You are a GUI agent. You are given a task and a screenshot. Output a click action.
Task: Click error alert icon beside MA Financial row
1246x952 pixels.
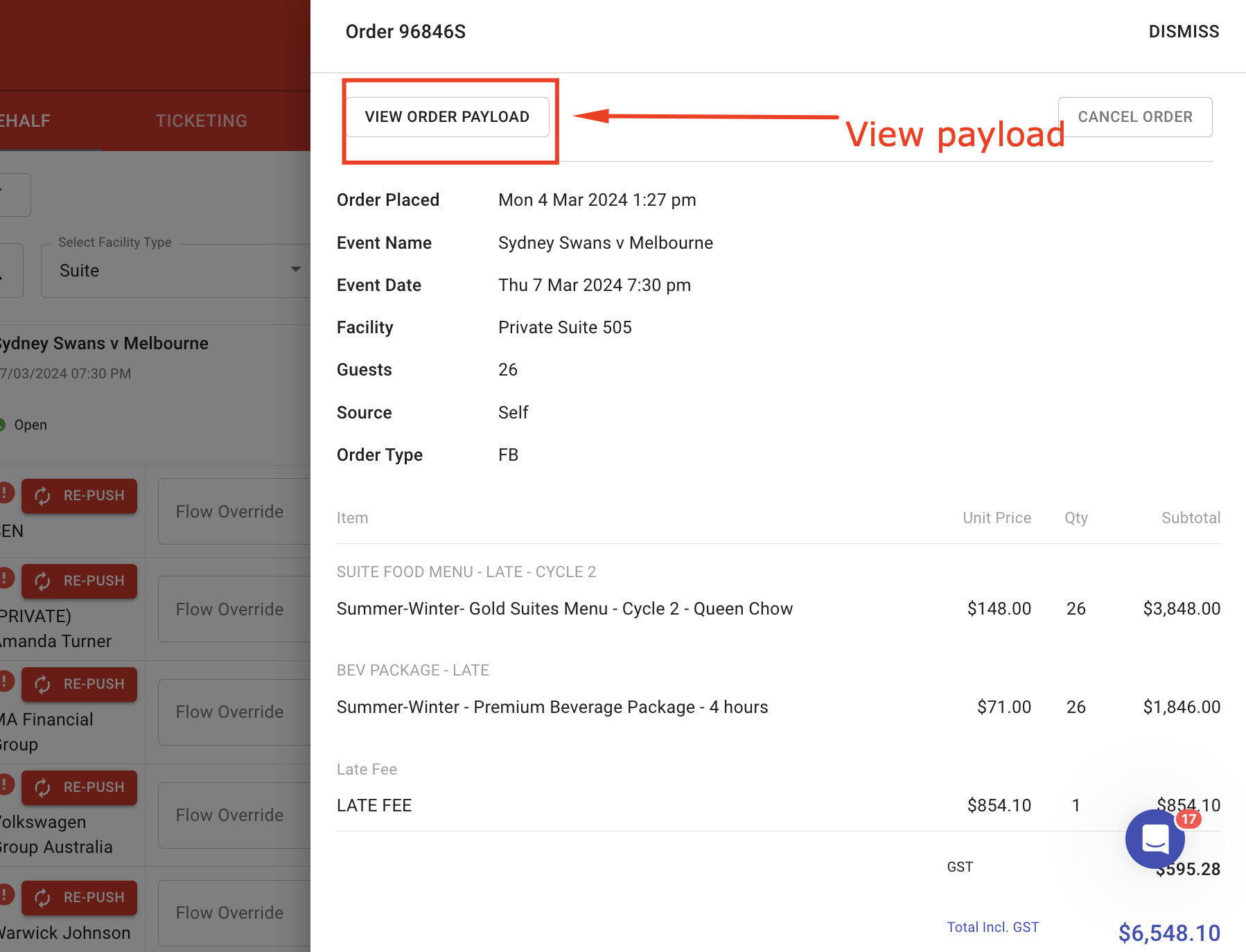click(6, 681)
